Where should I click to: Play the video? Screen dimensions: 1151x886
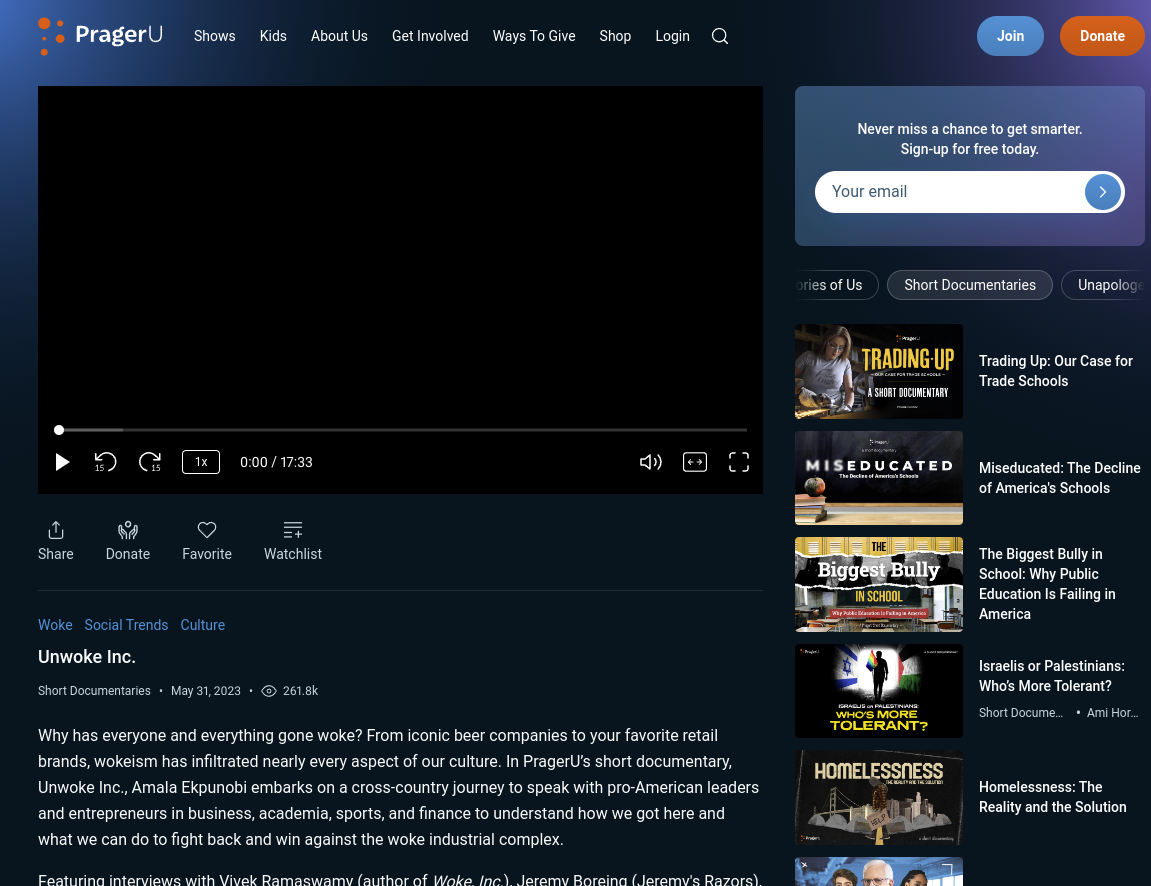tap(62, 462)
